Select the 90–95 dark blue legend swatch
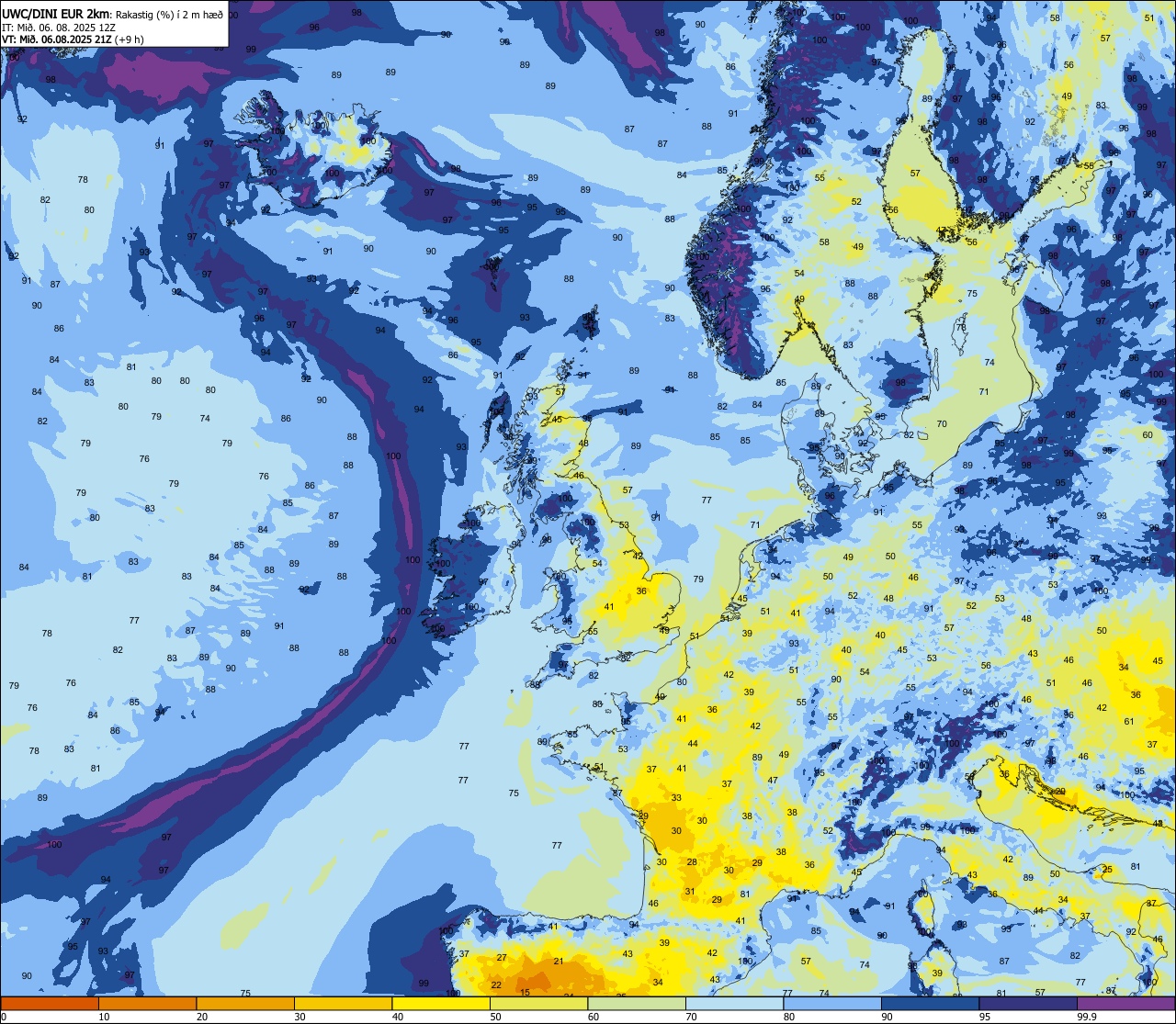Screen dimensions: 1176x1024 (x=930, y=1003)
